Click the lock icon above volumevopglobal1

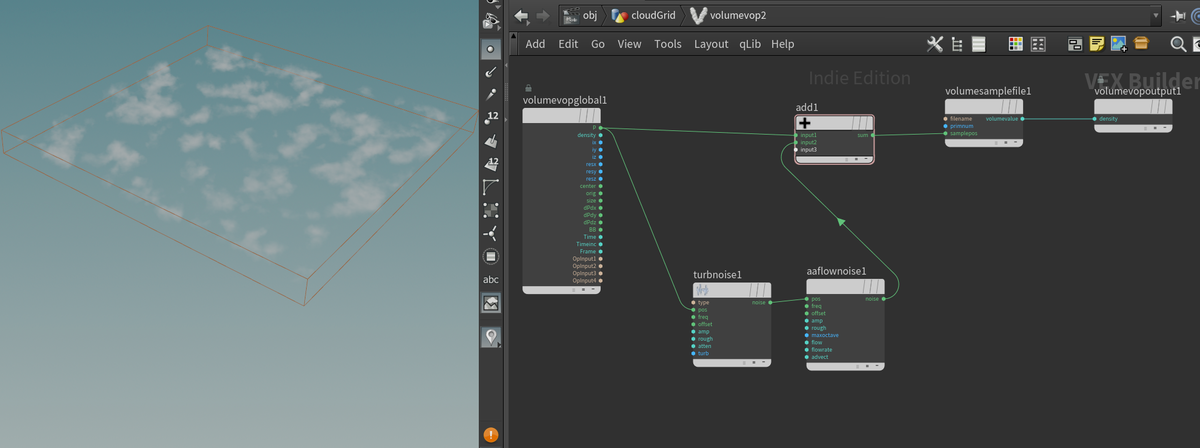(x=528, y=87)
